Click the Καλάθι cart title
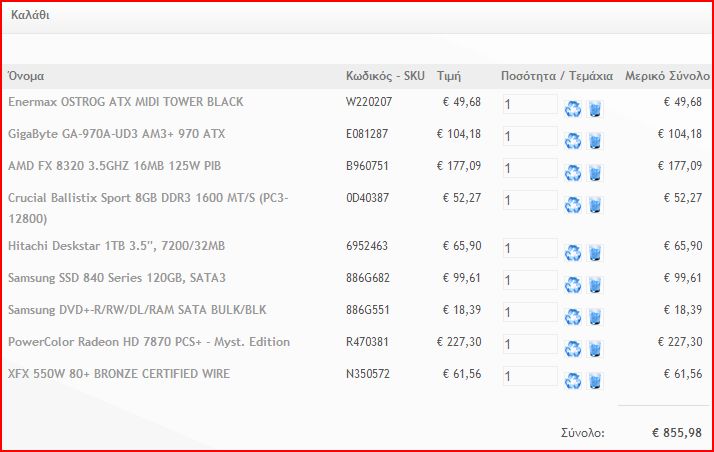Image resolution: width=714 pixels, height=452 pixels. (x=31, y=15)
